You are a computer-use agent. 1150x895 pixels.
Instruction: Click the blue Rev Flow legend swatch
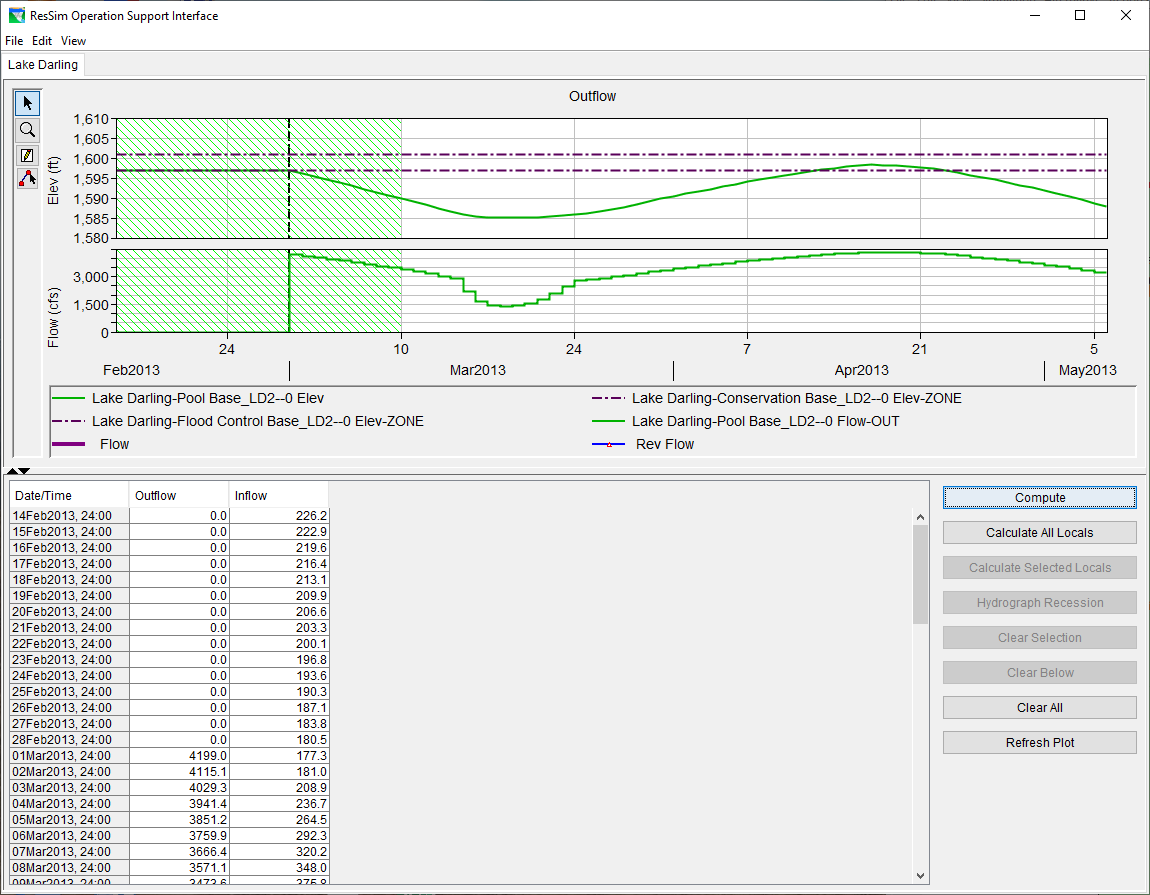[609, 444]
